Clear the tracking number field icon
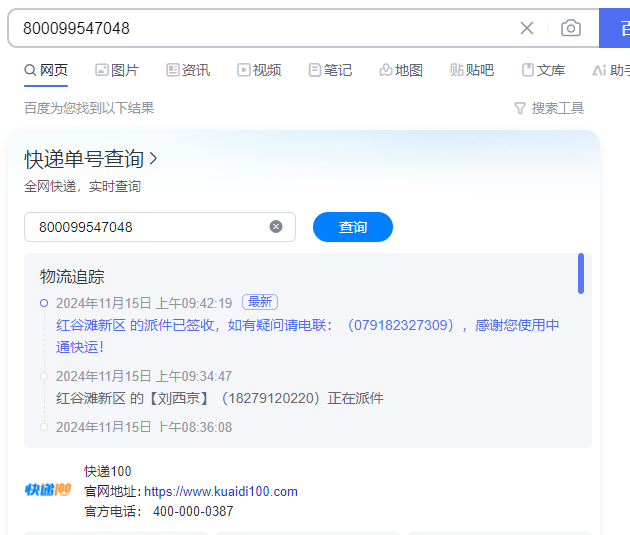Screen dimensions: 630x535 click(x=276, y=227)
